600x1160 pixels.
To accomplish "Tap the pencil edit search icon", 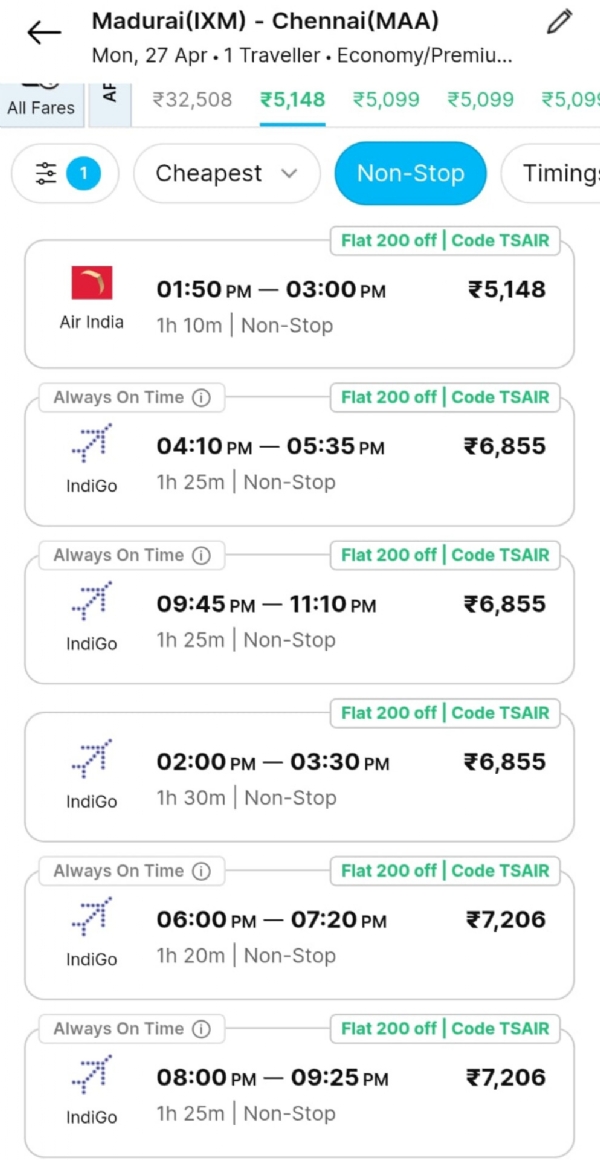I will (x=560, y=21).
